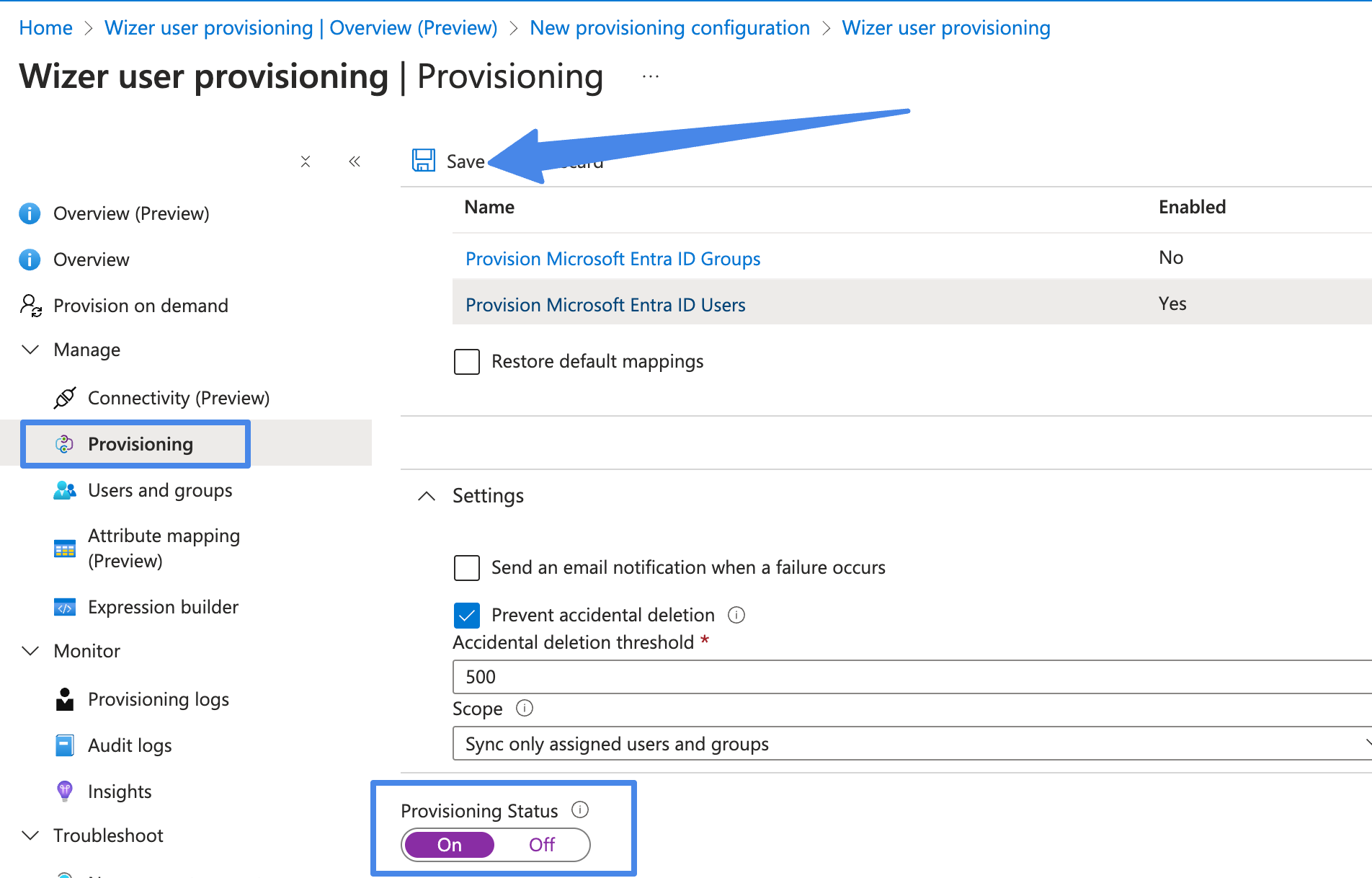Image resolution: width=1372 pixels, height=878 pixels.
Task: Click the Provisioning sync icon in sidebar
Action: (65, 444)
